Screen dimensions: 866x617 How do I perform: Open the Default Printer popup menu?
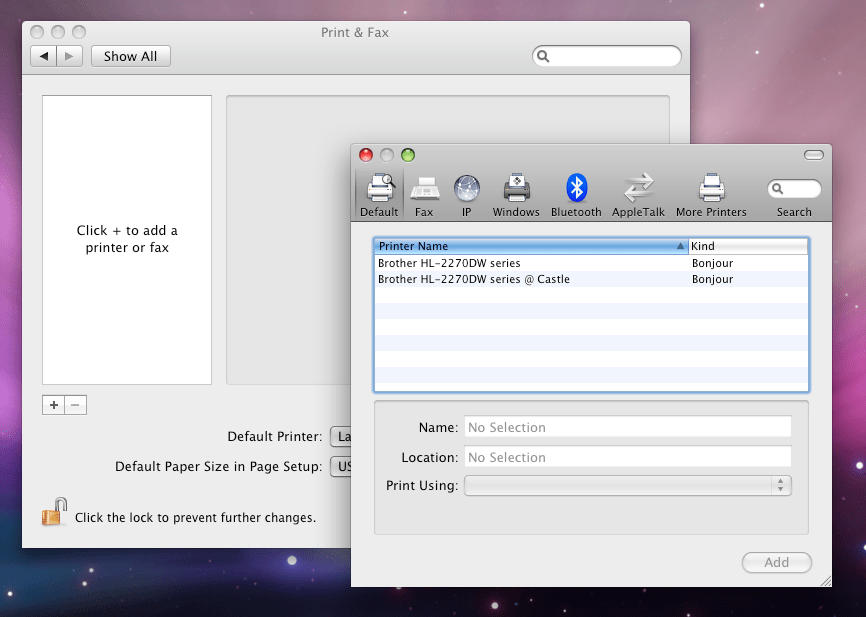pos(340,436)
